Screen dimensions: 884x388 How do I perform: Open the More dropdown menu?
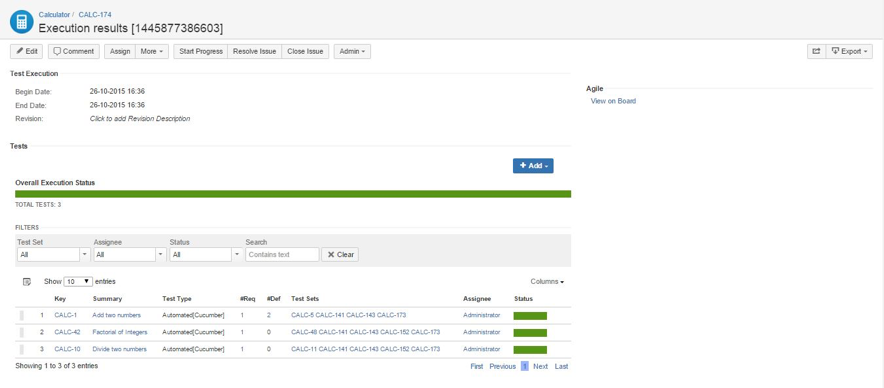152,51
